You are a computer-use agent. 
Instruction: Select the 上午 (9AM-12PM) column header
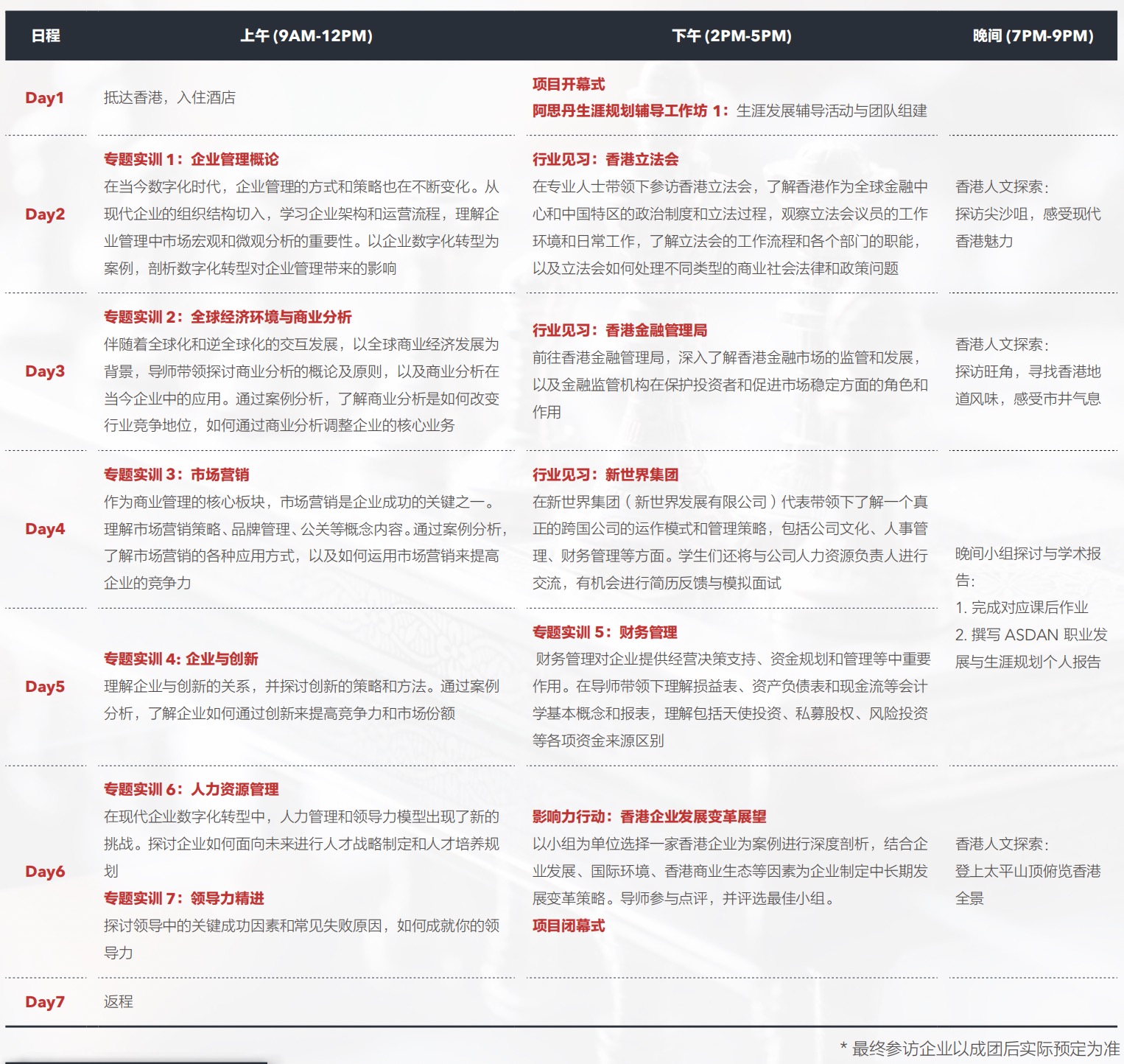pyautogui.click(x=306, y=35)
